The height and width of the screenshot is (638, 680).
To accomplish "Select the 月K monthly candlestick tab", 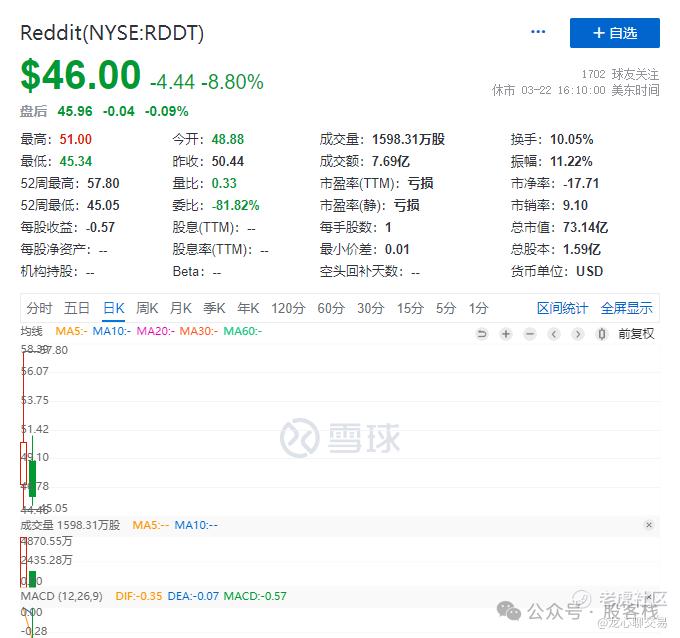I will 181,308.
